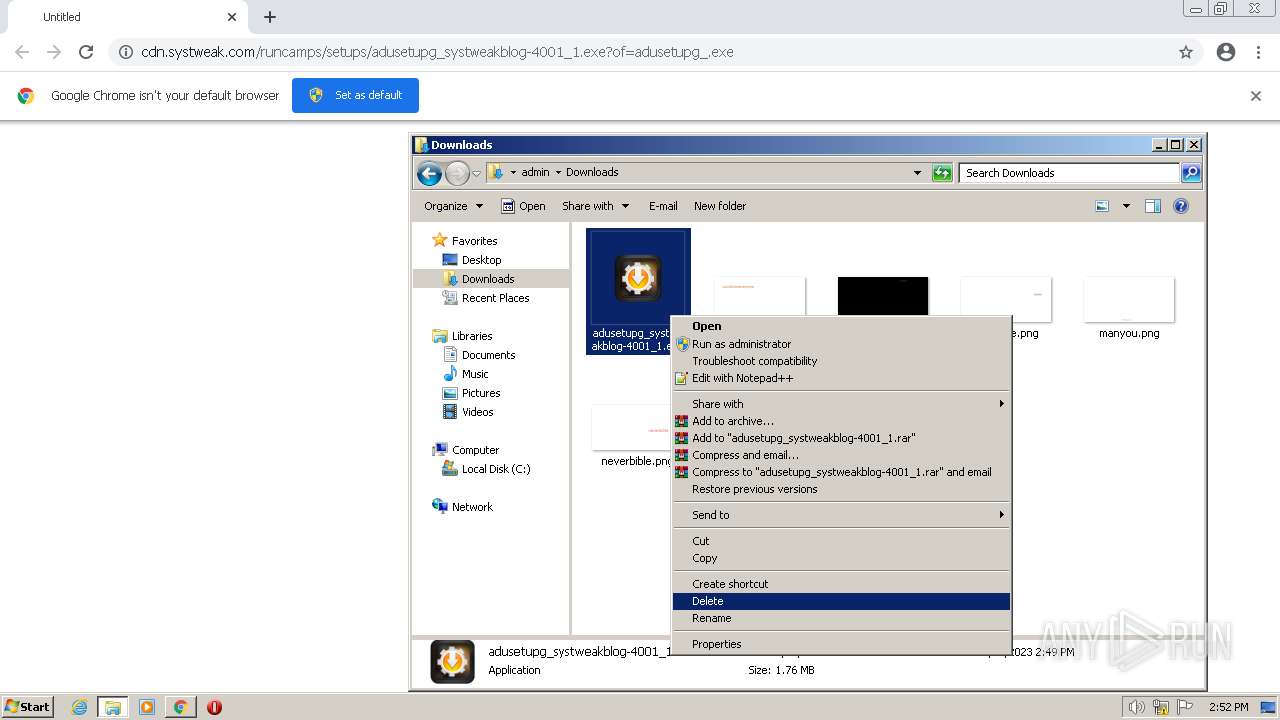The height and width of the screenshot is (720, 1280).
Task: Select the manyou.png thumbnail
Action: pyautogui.click(x=1129, y=299)
